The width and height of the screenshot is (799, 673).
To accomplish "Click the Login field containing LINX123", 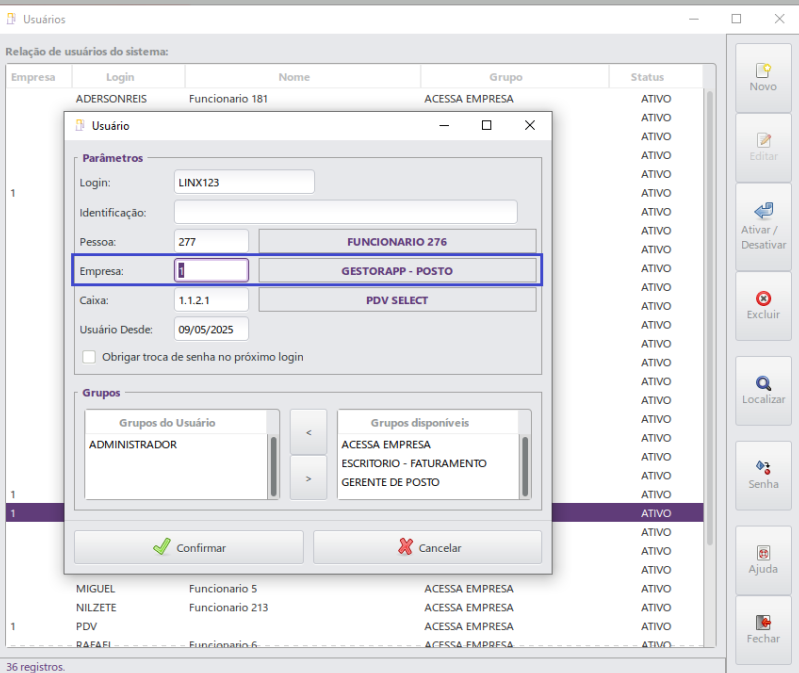I will (x=244, y=182).
